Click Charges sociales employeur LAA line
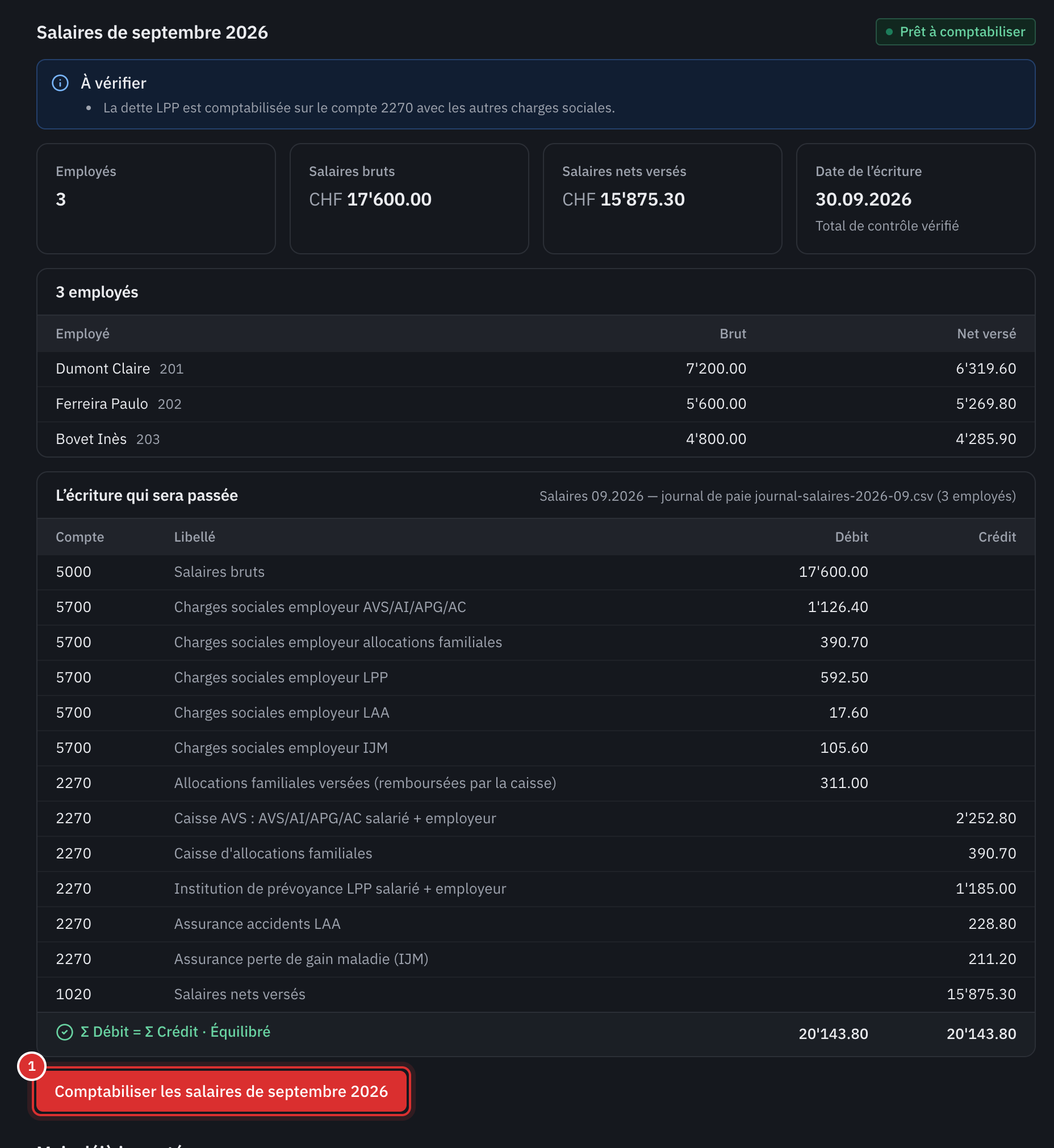 [x=536, y=713]
